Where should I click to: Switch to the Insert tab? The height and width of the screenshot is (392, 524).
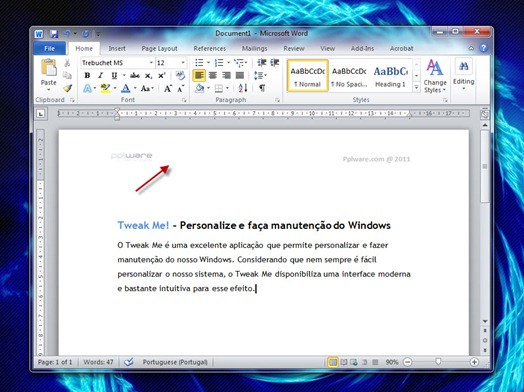click(117, 48)
